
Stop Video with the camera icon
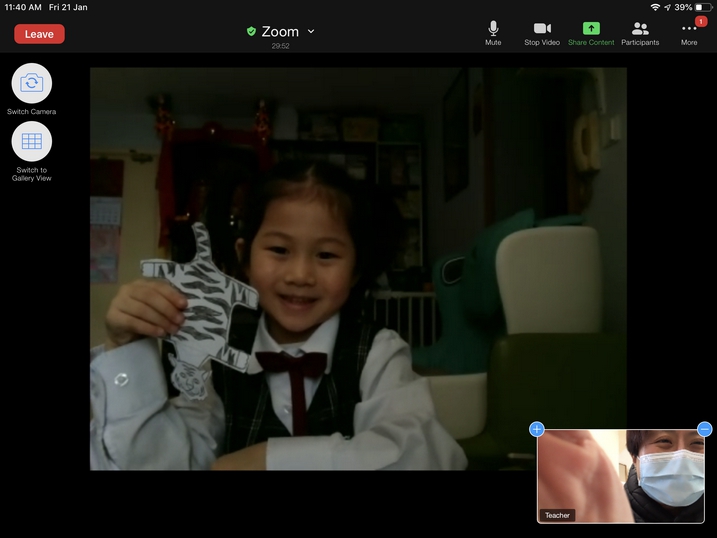(x=542, y=33)
